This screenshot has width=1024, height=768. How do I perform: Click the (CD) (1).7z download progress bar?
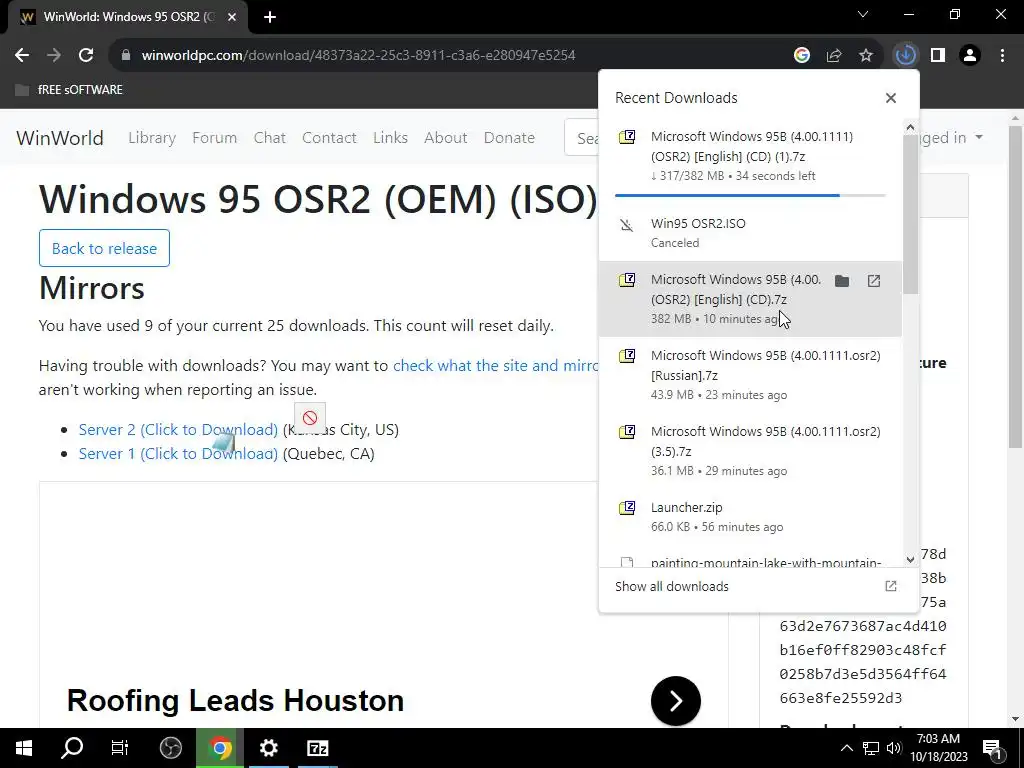pos(750,195)
